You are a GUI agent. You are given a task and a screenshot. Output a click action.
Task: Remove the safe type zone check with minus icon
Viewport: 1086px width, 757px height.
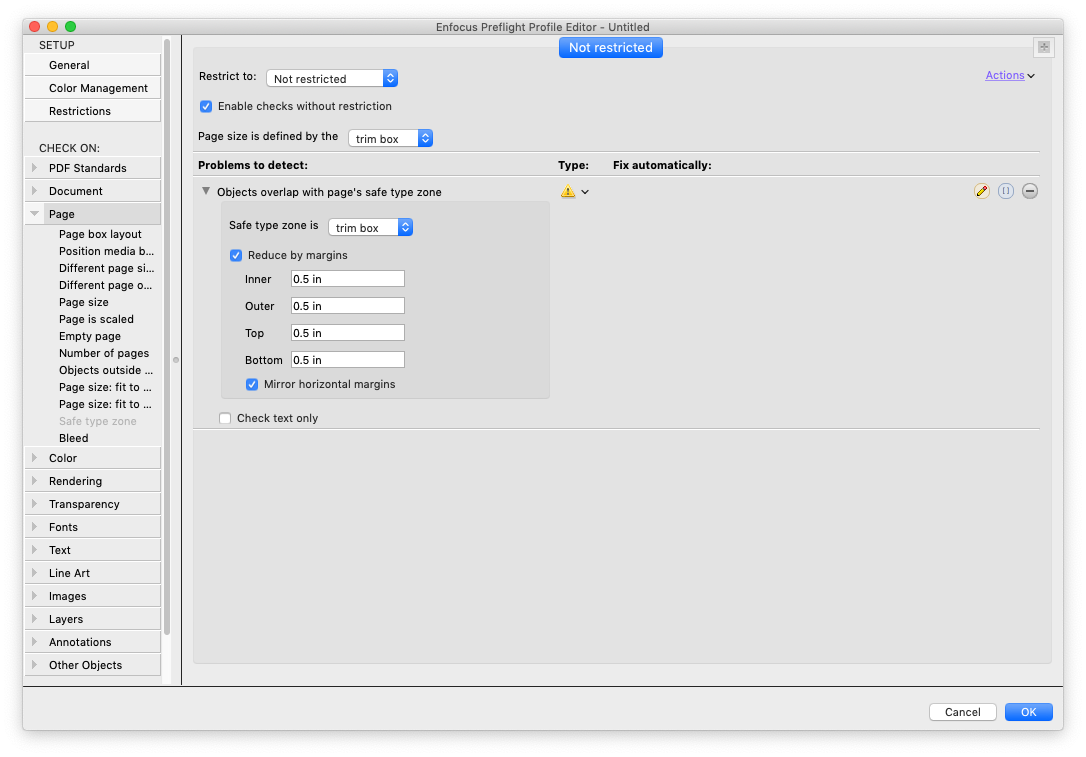coord(1029,191)
